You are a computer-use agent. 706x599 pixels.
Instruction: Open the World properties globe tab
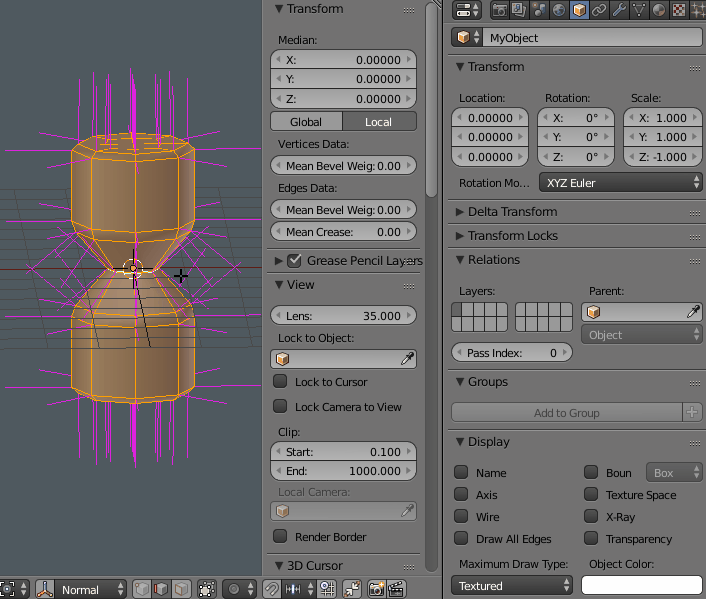coord(559,10)
